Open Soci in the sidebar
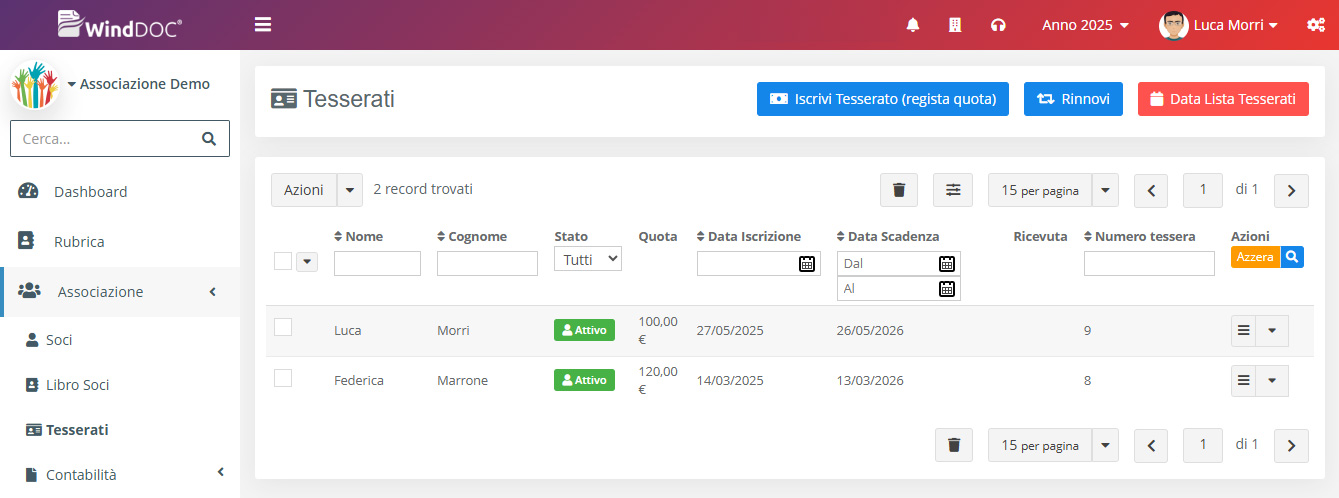This screenshot has width=1339, height=498. pyautogui.click(x=59, y=340)
